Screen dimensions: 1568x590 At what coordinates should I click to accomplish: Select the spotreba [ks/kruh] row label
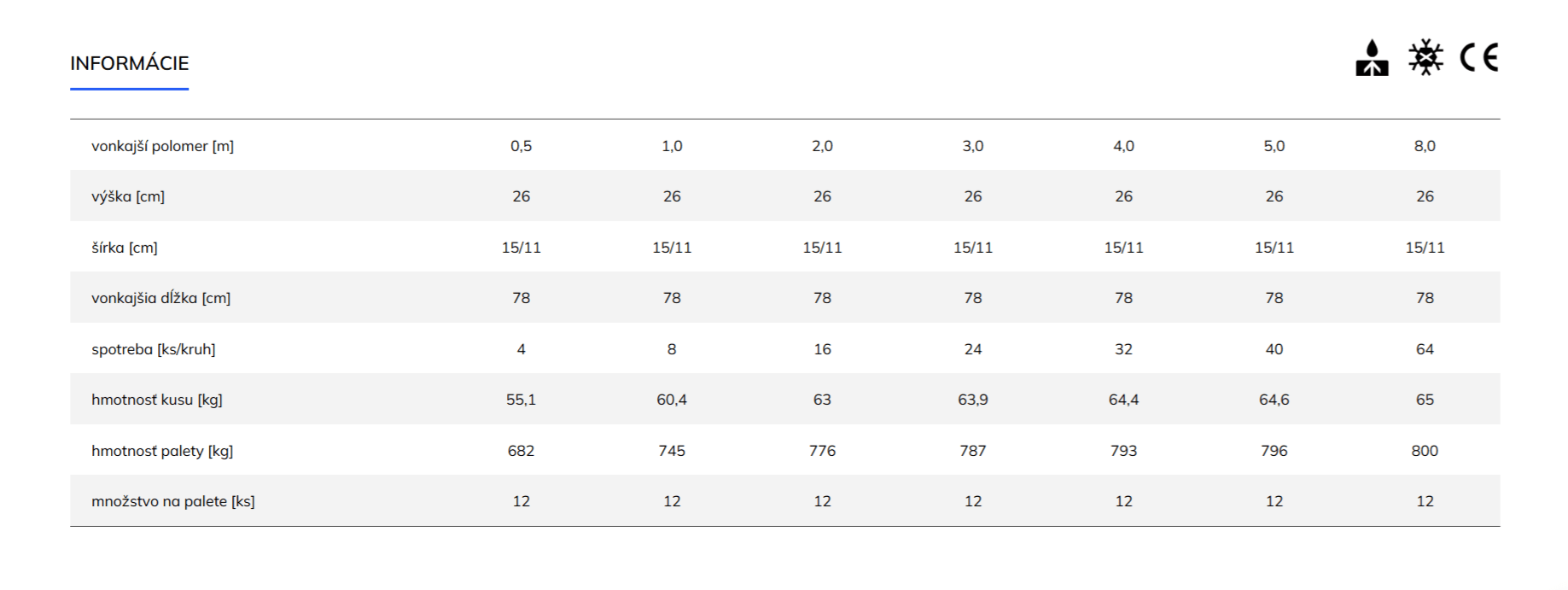[x=154, y=349]
